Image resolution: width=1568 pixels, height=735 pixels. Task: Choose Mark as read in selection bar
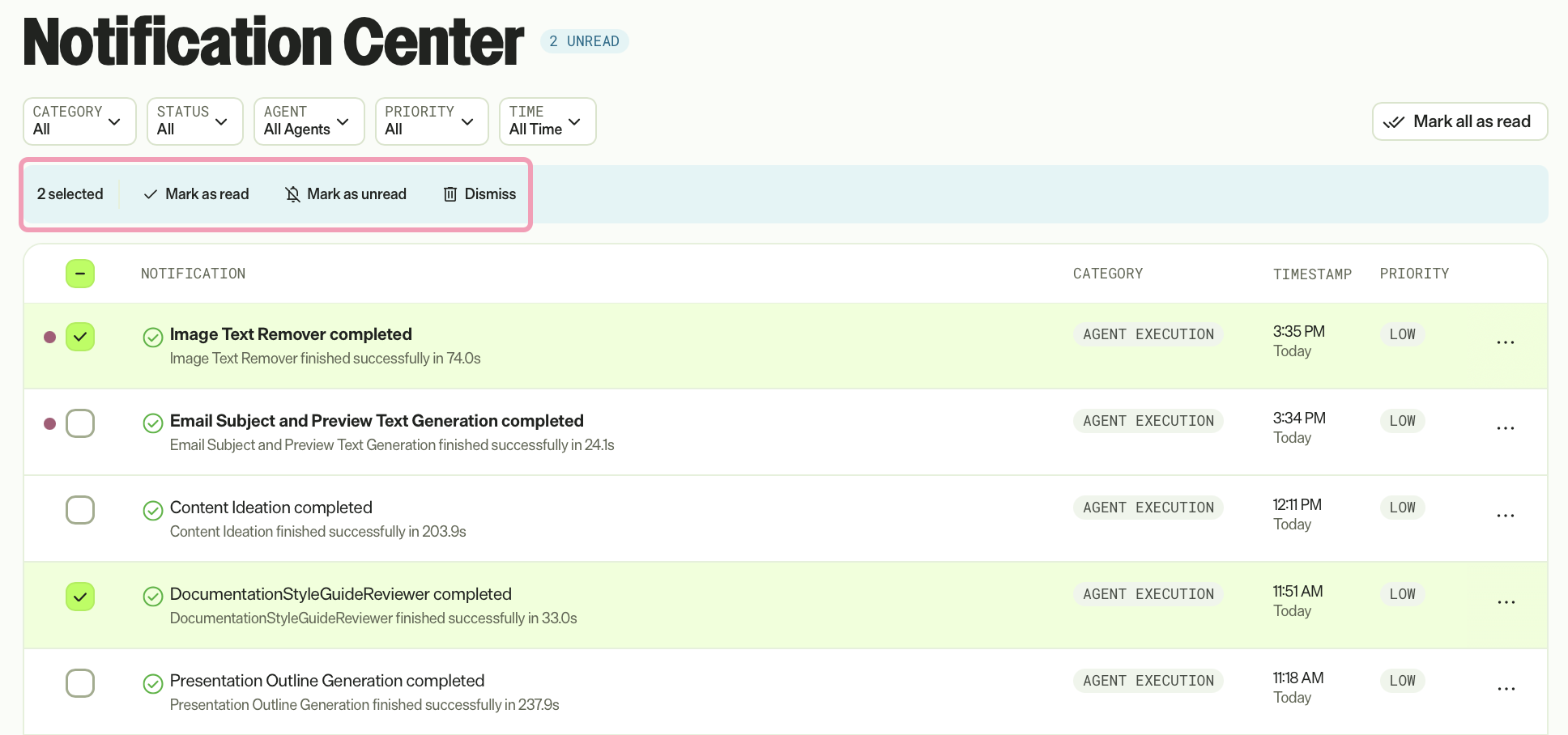pyautogui.click(x=197, y=194)
